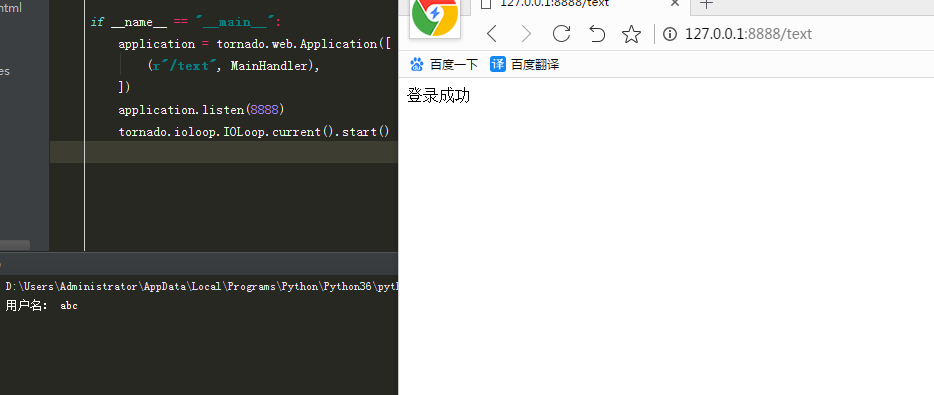The width and height of the screenshot is (934, 395).
Task: Click the Chrome accelerator logo icon
Action: point(435,17)
